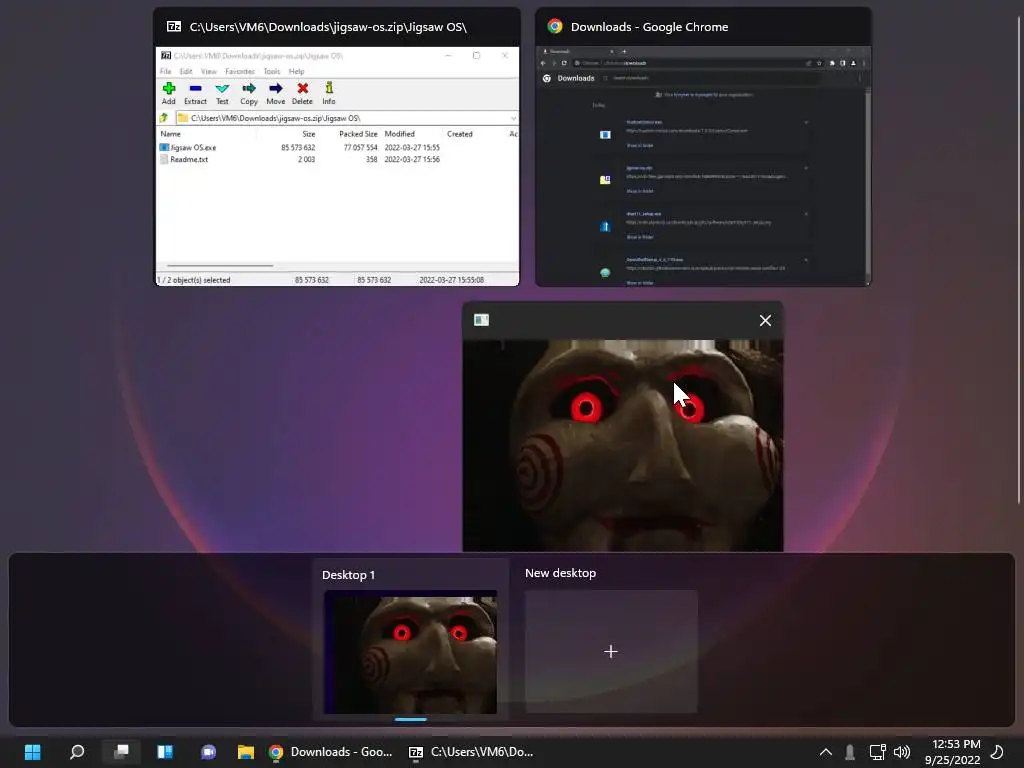Open the clock showing 12:53 PM
The width and height of the screenshot is (1024, 768).
pos(953,752)
